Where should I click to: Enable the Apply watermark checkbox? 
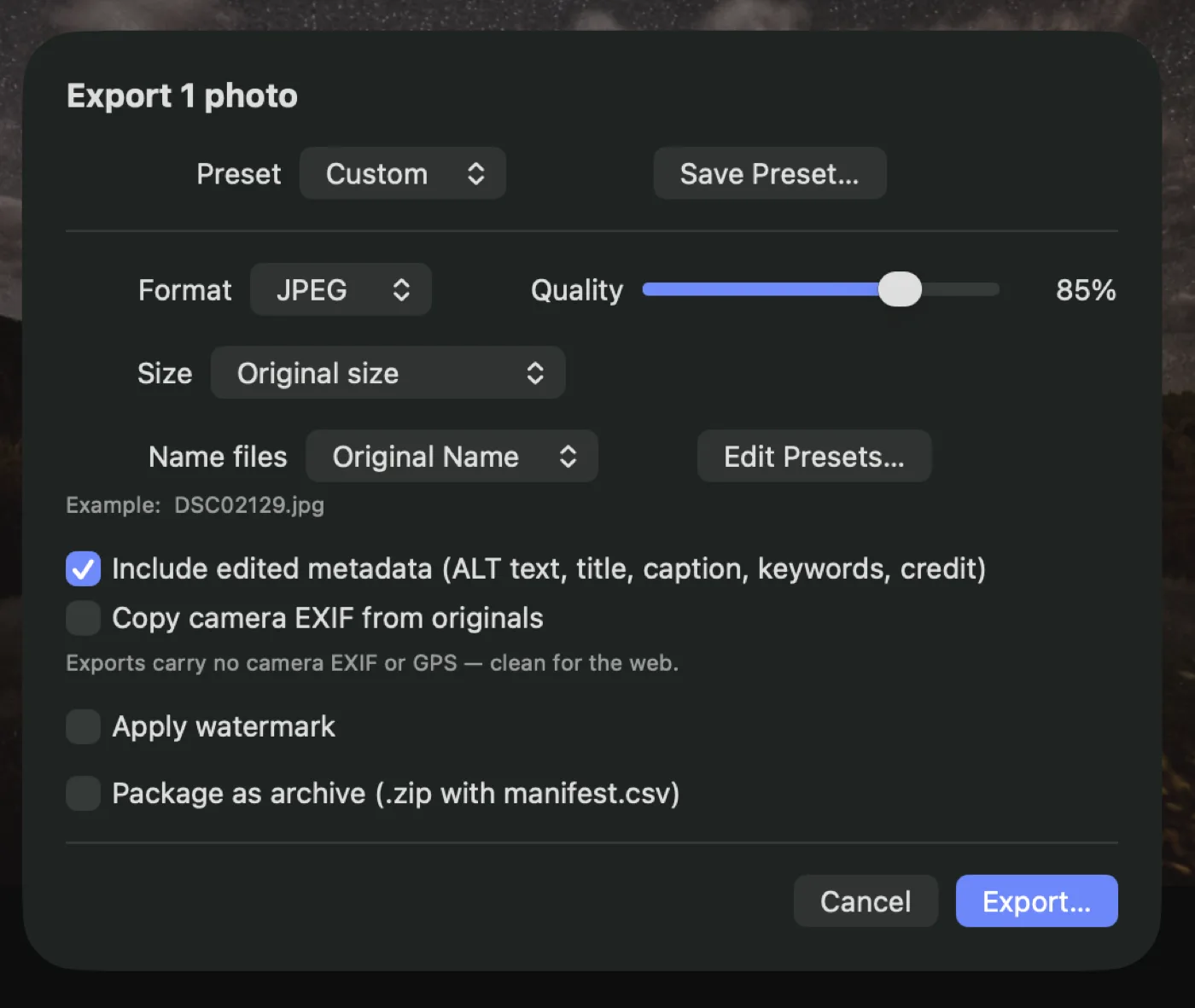point(83,726)
